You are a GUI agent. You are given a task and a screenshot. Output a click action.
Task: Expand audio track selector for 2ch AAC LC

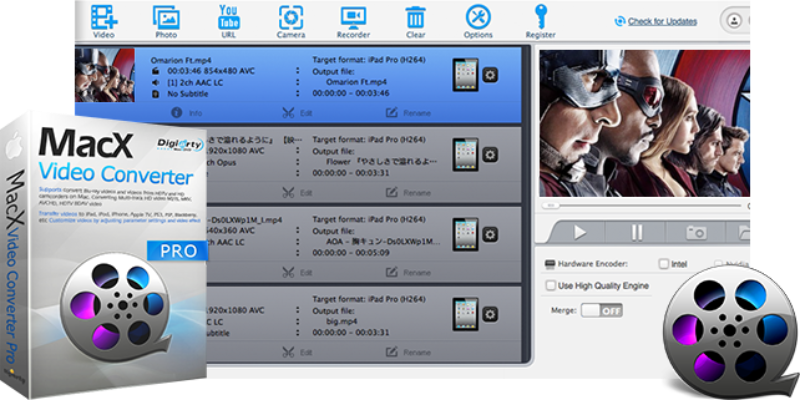(x=298, y=82)
